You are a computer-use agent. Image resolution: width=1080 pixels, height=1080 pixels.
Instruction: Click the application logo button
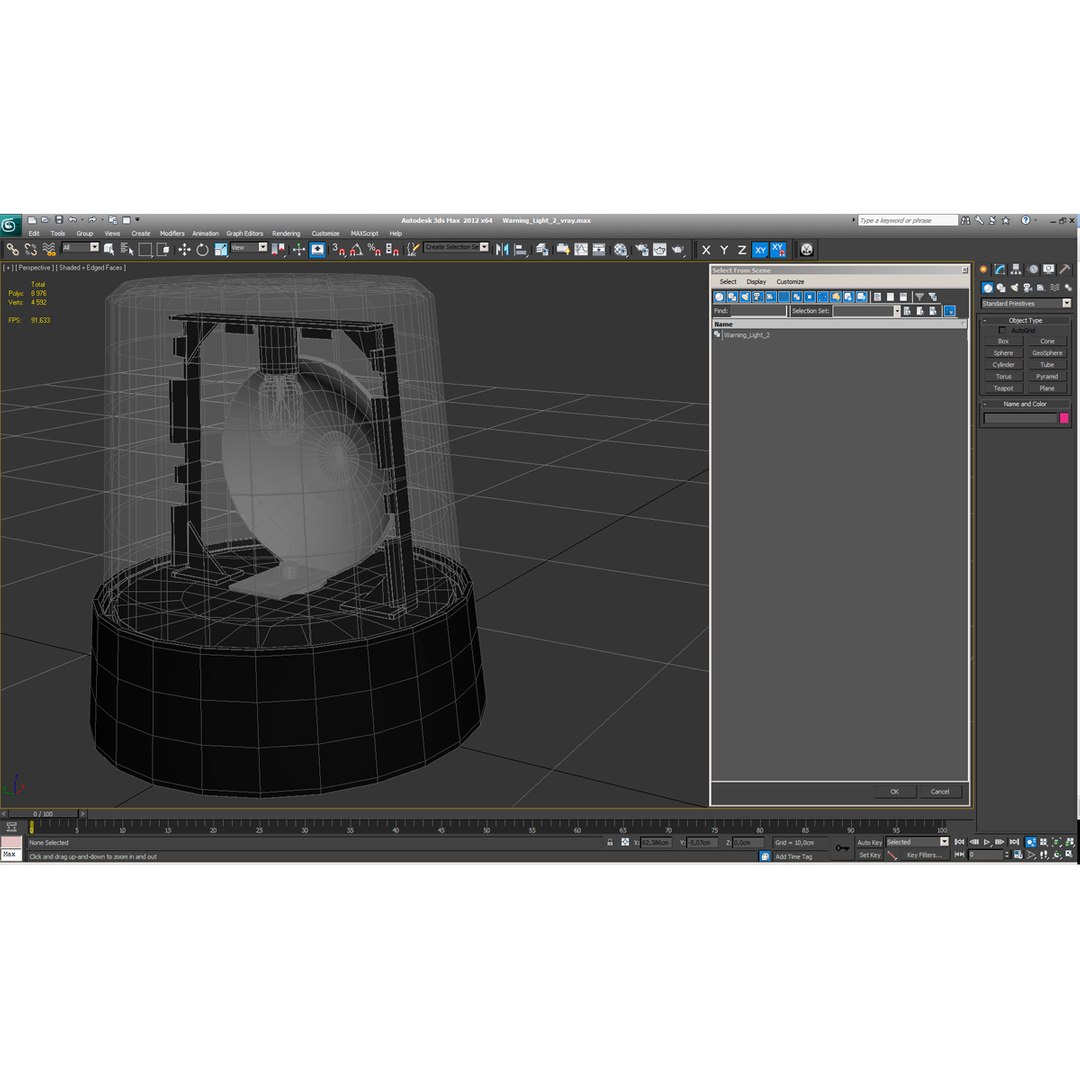pos(10,225)
